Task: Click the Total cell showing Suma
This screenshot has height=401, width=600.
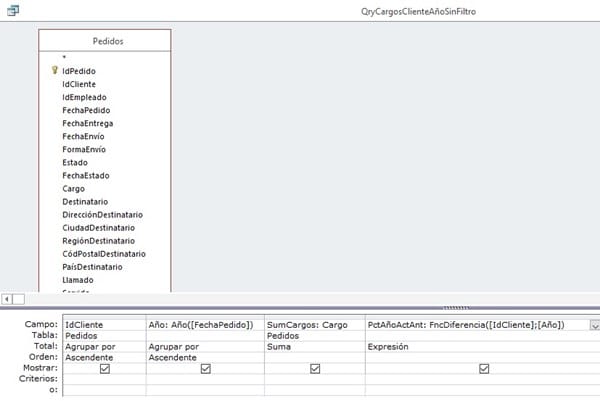Action: click(315, 347)
